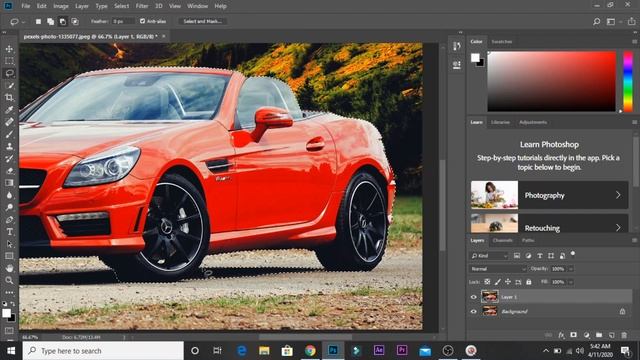
Task: Click the Create new layer icon
Action: pos(611,335)
